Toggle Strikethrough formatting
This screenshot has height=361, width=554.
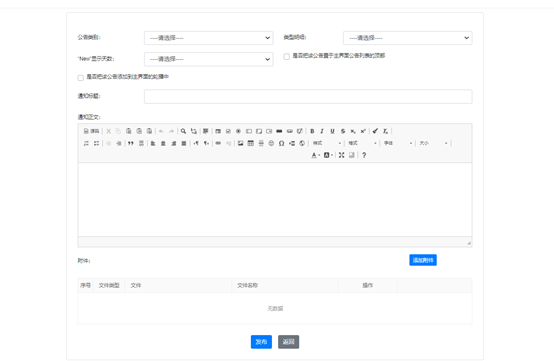tap(343, 131)
